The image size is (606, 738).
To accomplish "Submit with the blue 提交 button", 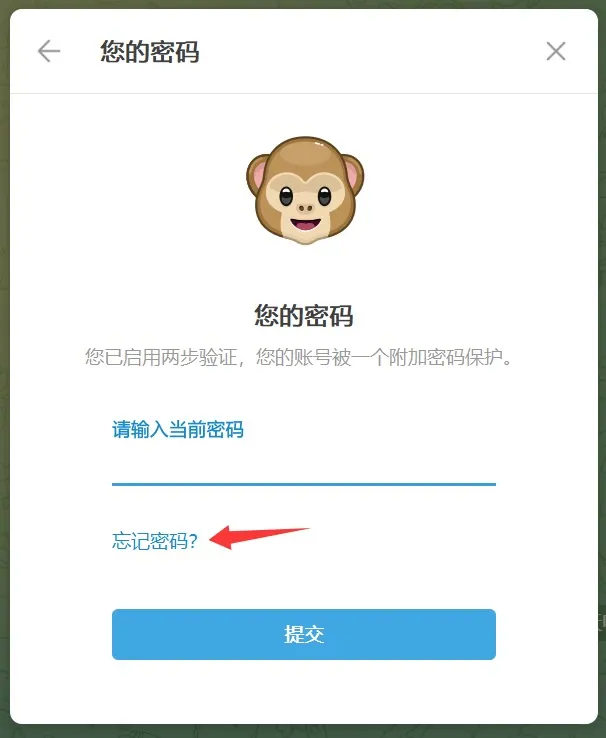I will (304, 634).
